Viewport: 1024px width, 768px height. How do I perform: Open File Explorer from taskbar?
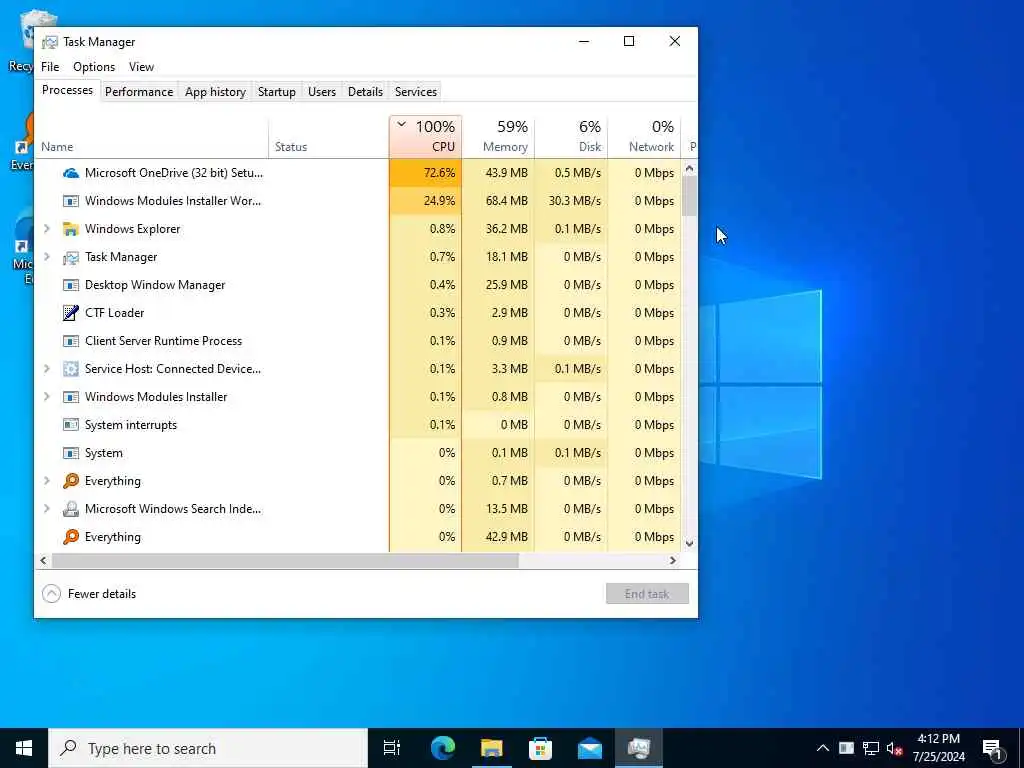(491, 748)
